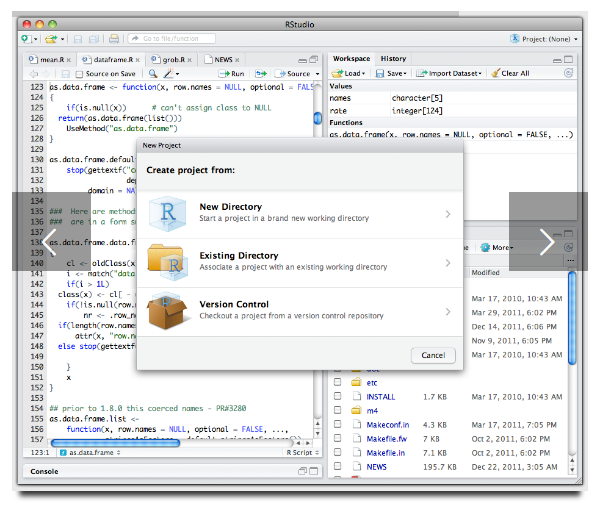
Task: Maximize the Console pane
Action: (314, 471)
